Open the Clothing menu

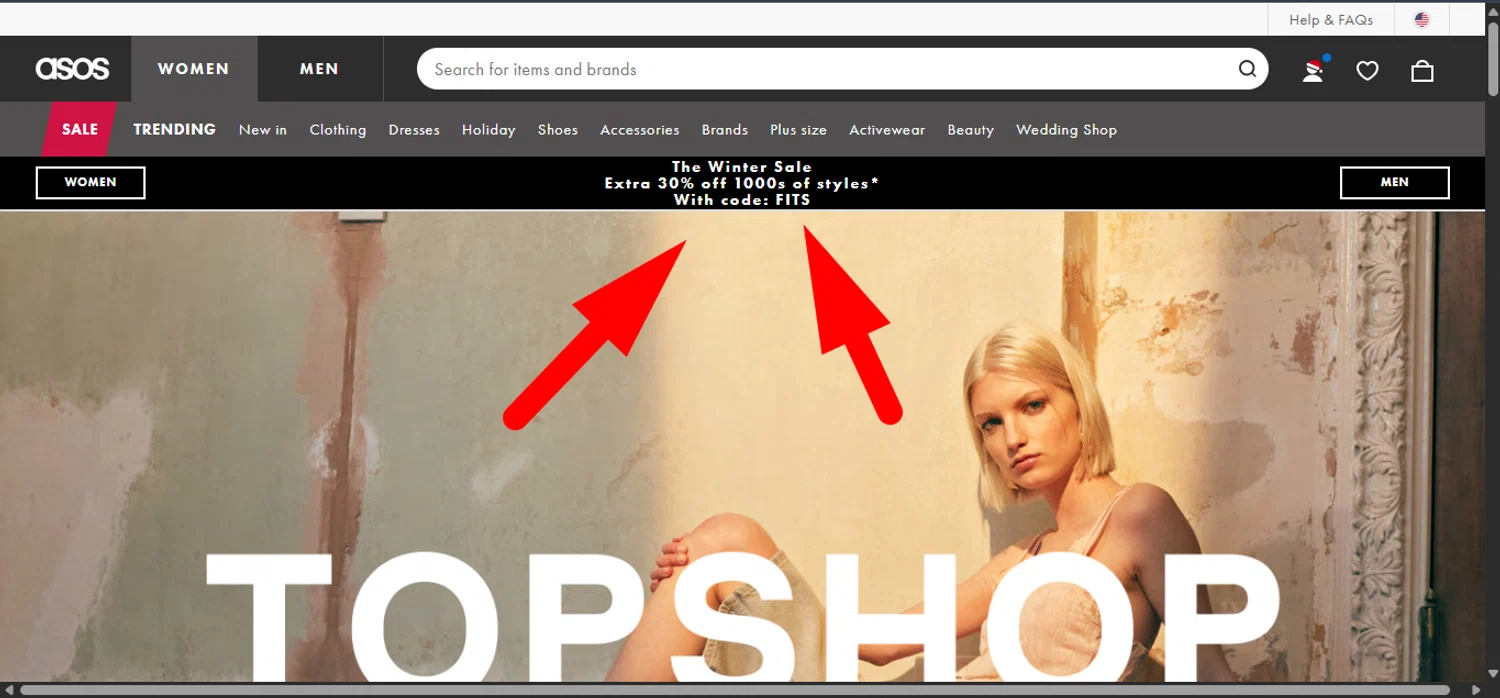[x=338, y=130]
